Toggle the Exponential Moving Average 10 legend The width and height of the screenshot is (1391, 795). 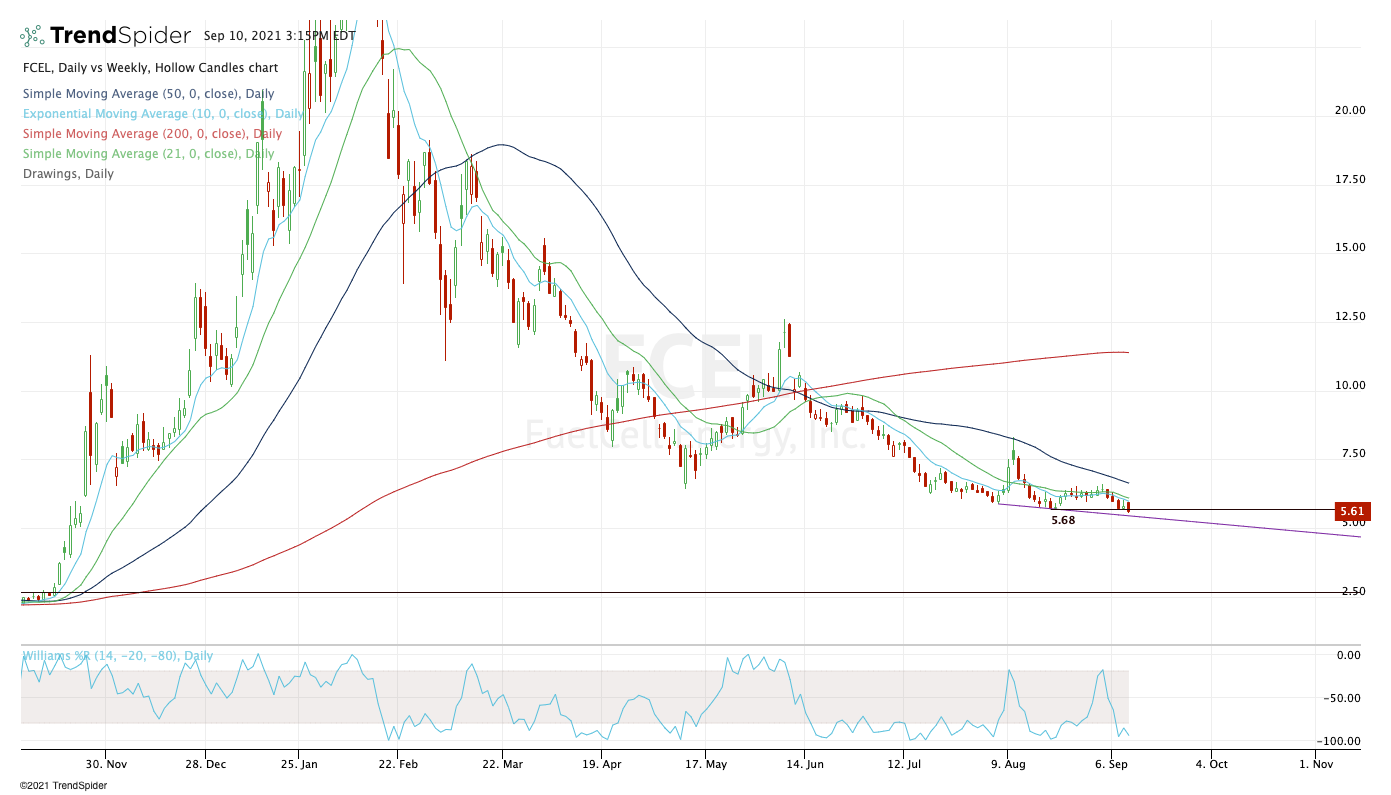click(x=163, y=114)
